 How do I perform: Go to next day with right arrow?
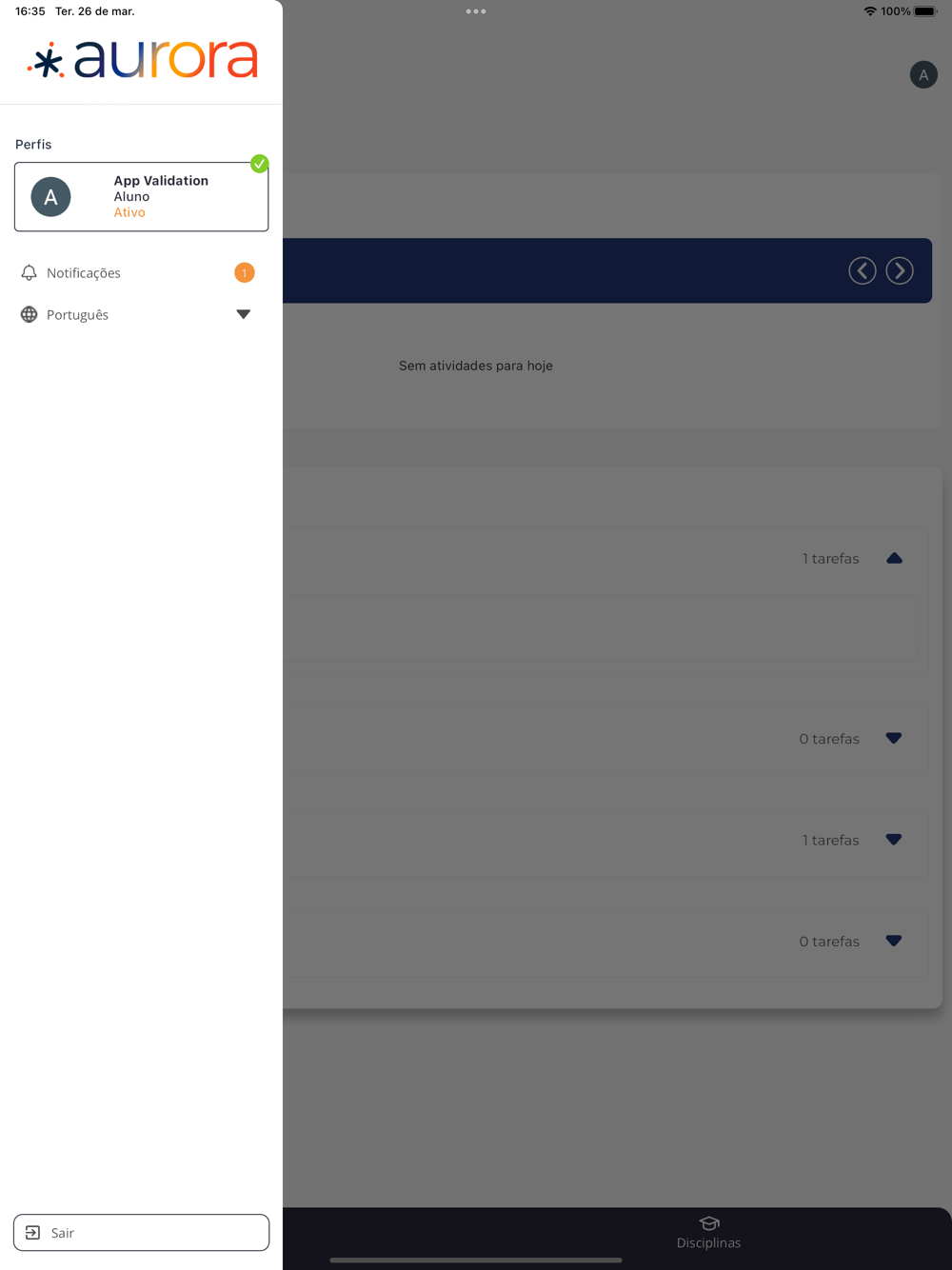[x=900, y=270]
